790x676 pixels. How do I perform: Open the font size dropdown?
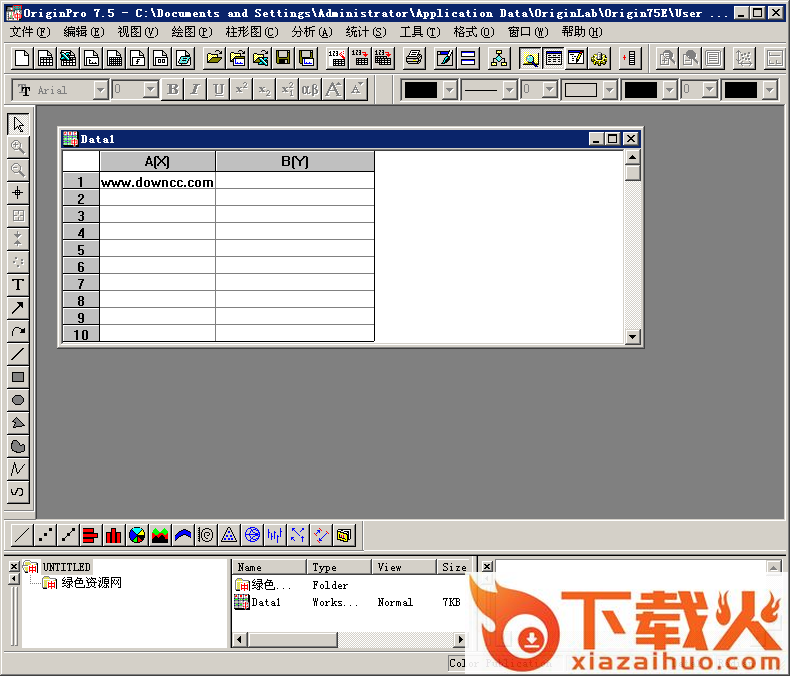coord(150,90)
